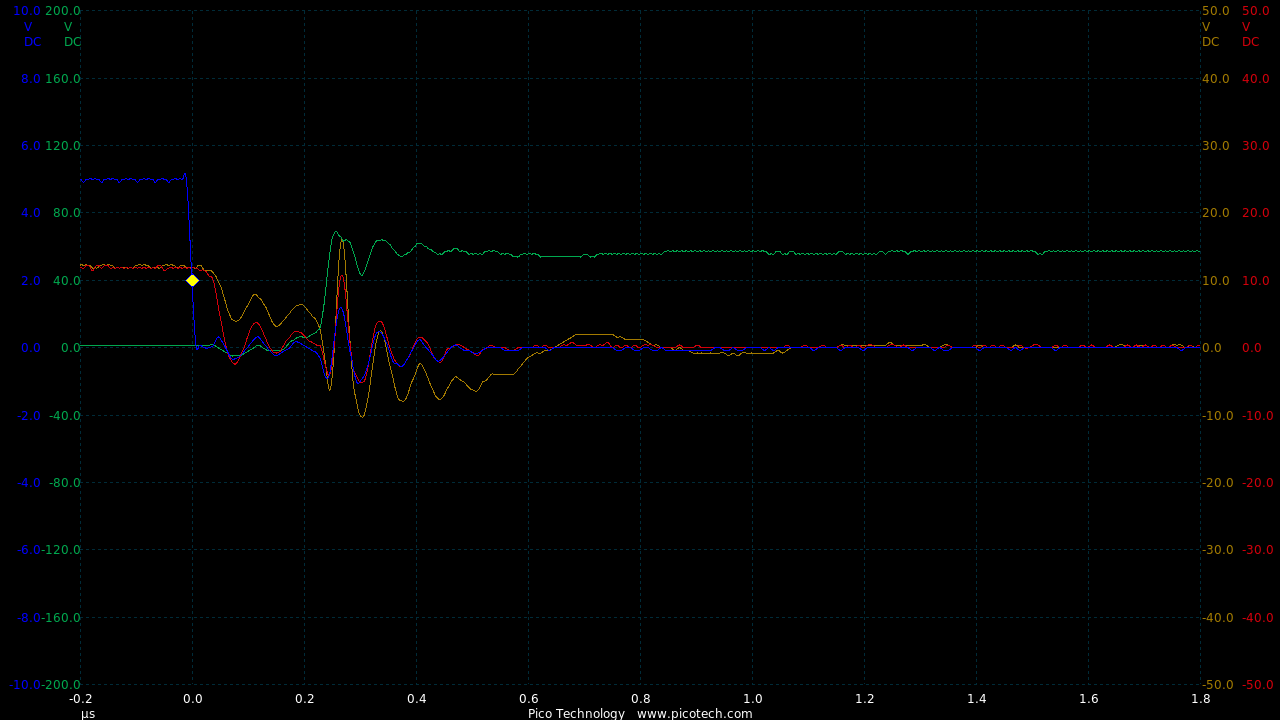Select the orange channel V DC label
The image size is (1280, 720).
(1211, 34)
